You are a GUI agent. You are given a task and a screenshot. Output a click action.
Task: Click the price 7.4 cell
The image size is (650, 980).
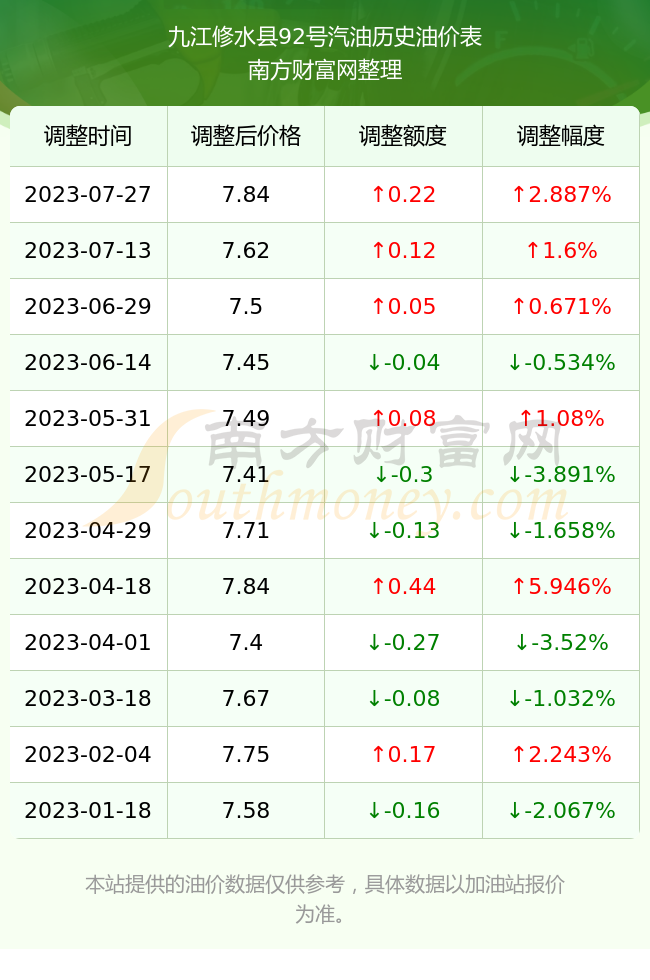point(246,642)
